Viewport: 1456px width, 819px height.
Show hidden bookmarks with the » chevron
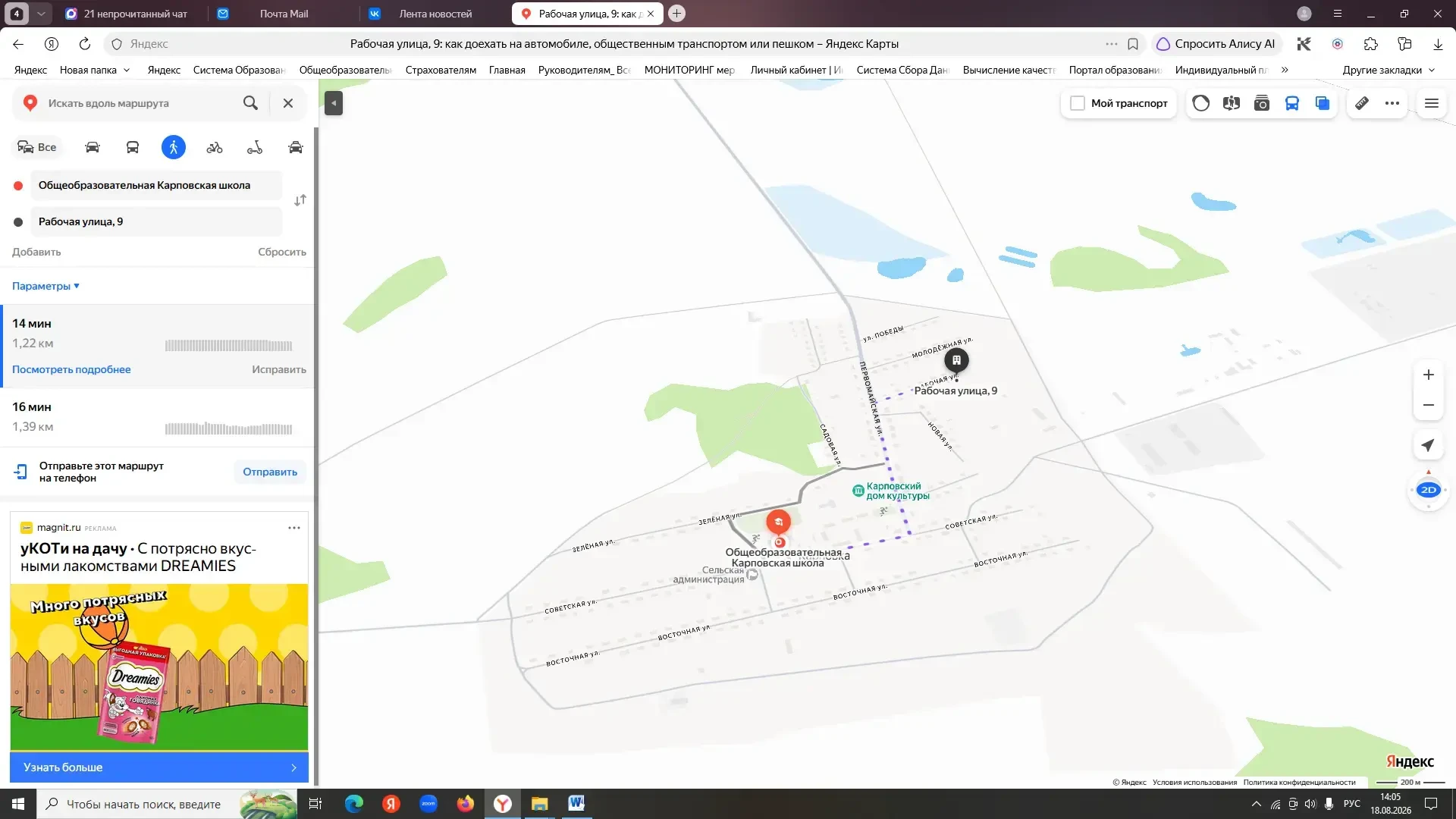[1285, 70]
